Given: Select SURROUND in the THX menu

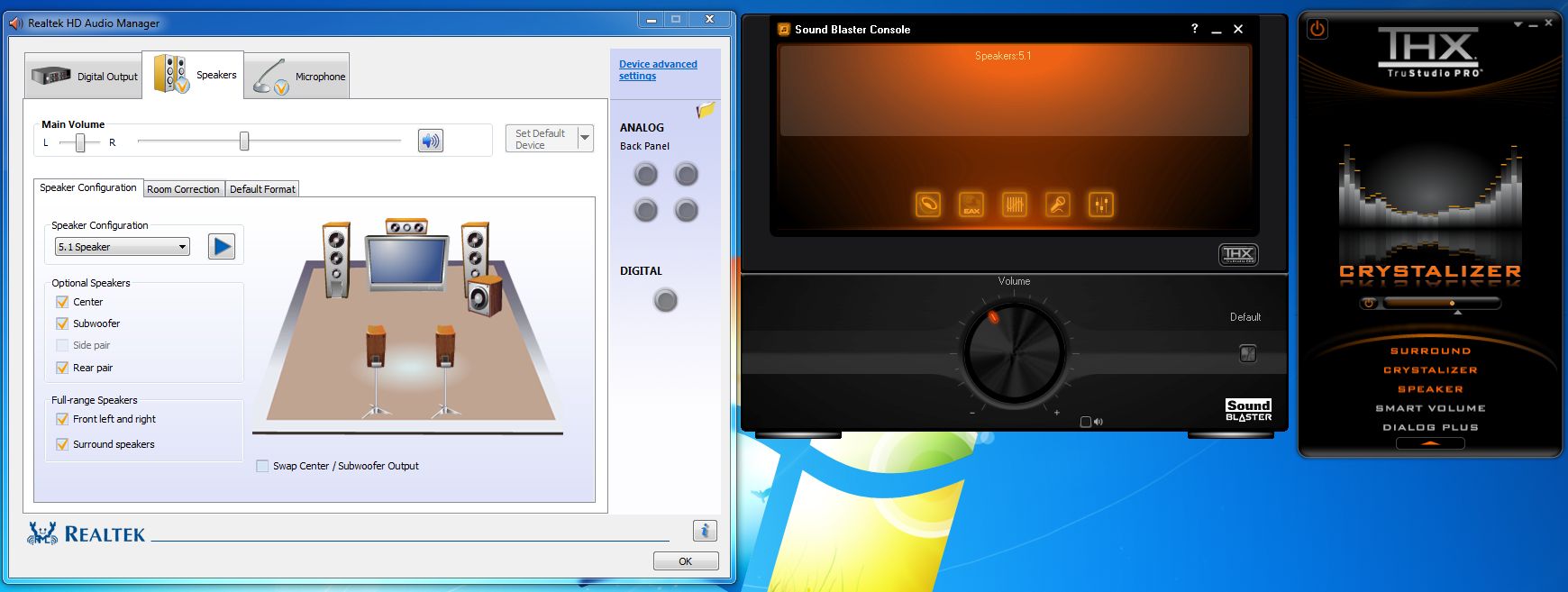Looking at the screenshot, I should pos(1430,351).
